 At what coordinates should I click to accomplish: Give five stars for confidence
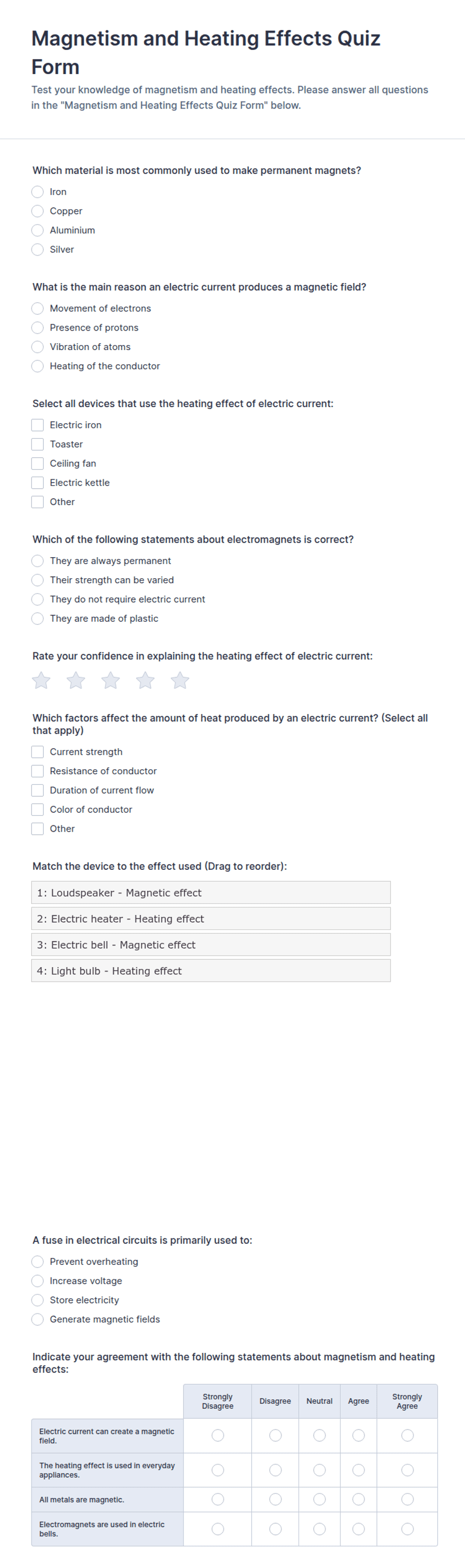(180, 680)
